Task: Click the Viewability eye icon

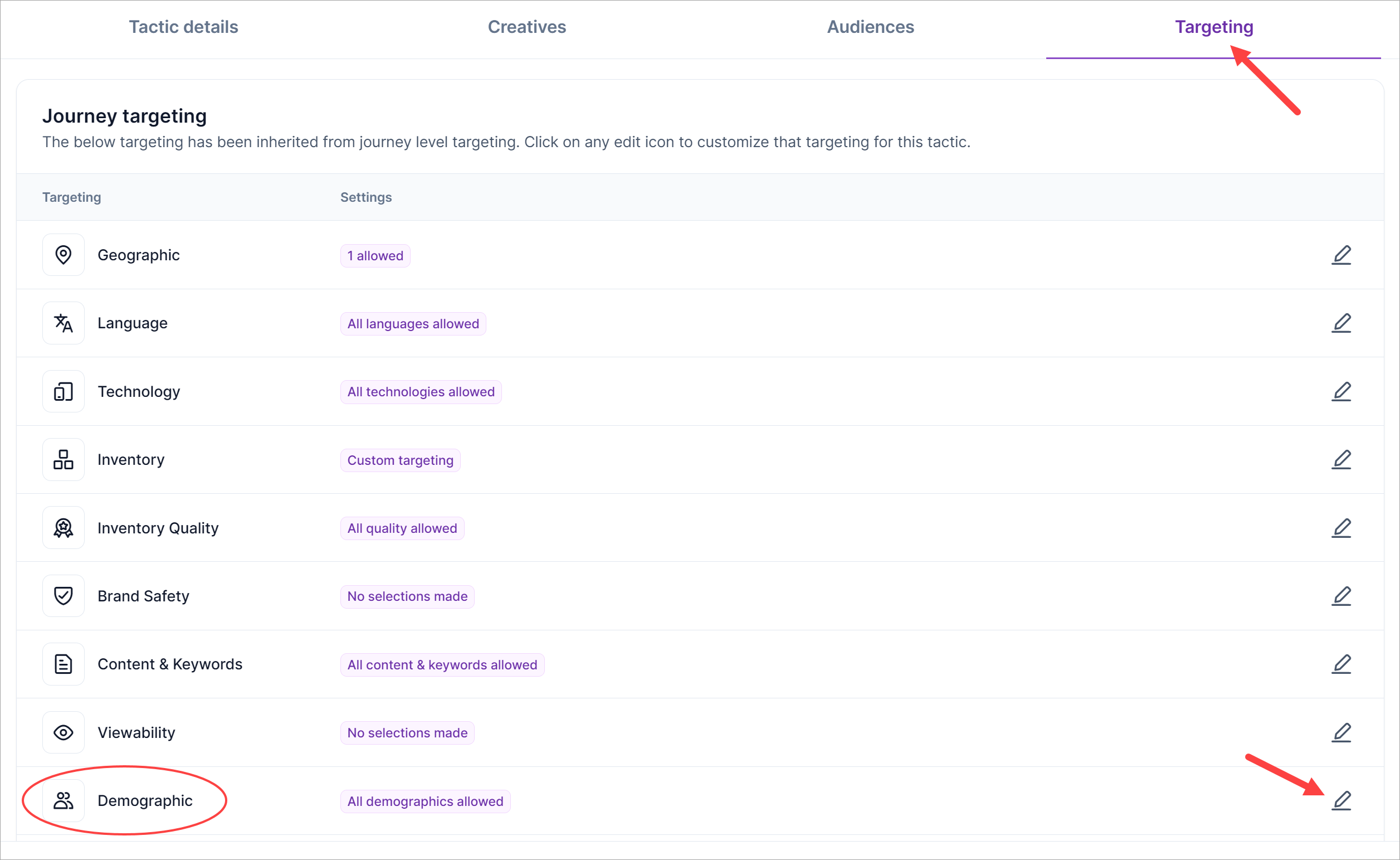Action: 63,732
